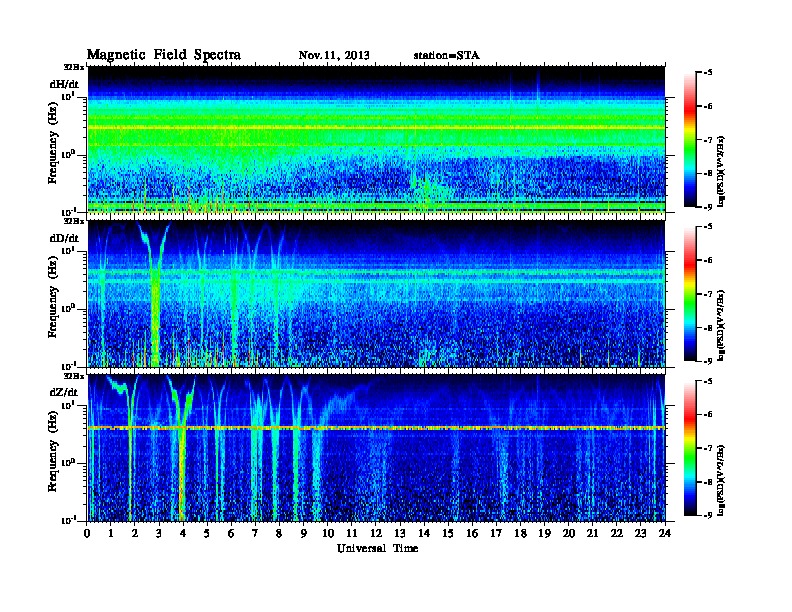792x612 pixels.
Task: Click hour 17 on the time axis
Action: coord(496,533)
